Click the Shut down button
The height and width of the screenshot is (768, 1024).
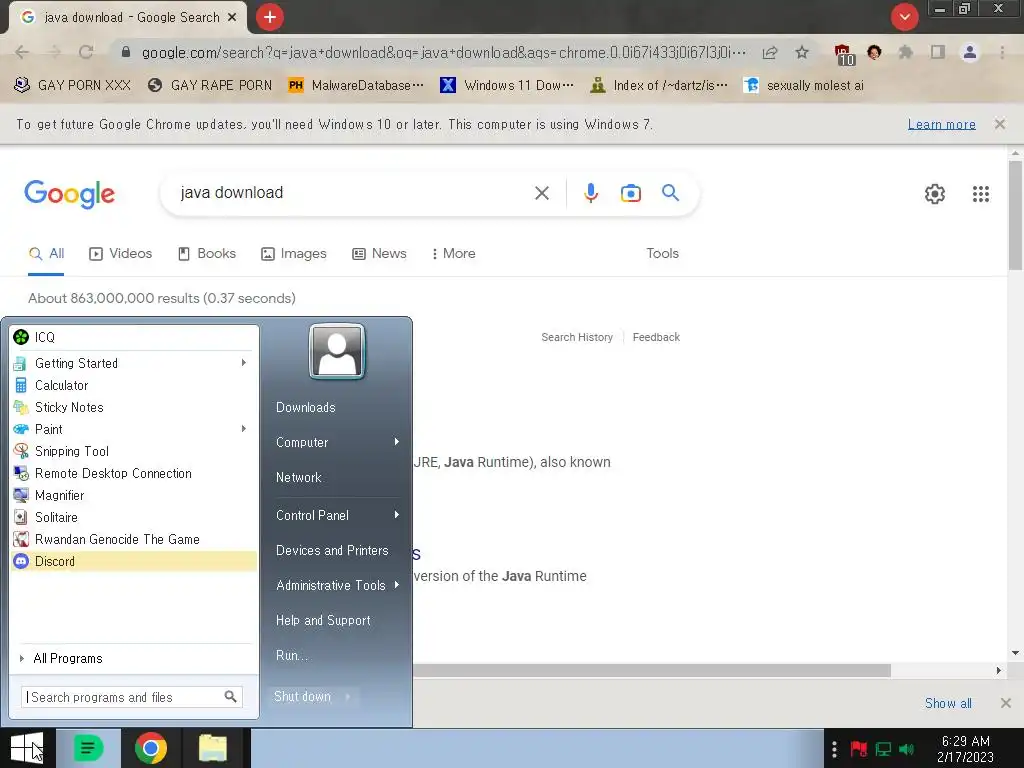[x=302, y=697]
